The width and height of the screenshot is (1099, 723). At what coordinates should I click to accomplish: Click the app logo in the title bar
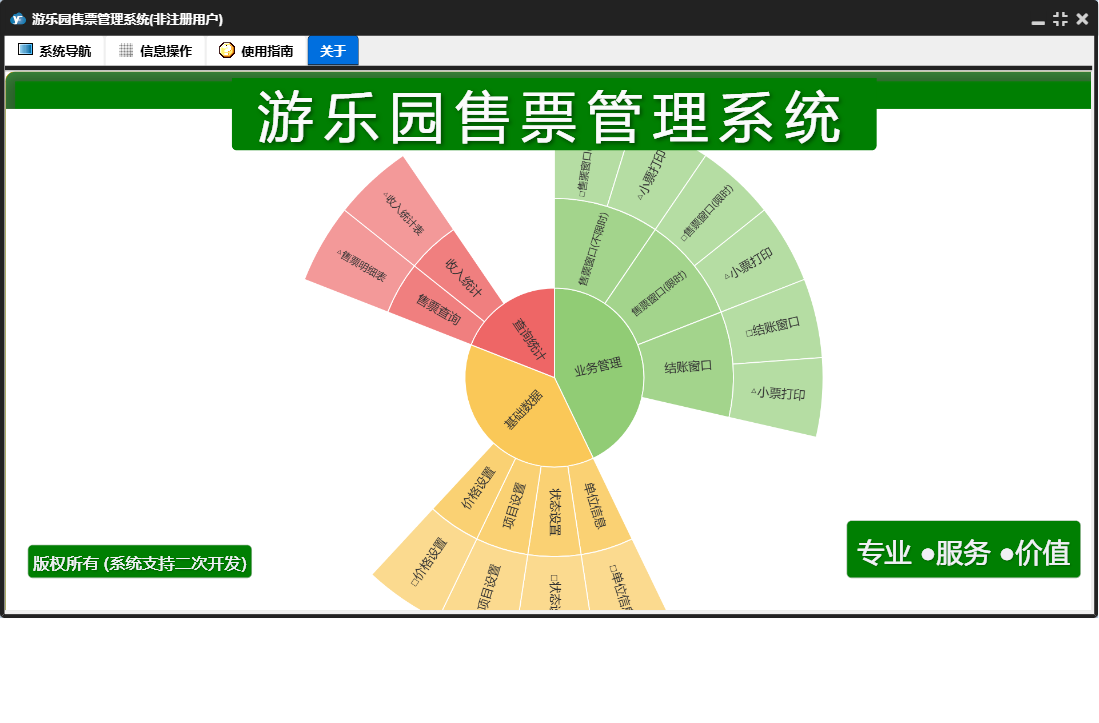tap(18, 19)
